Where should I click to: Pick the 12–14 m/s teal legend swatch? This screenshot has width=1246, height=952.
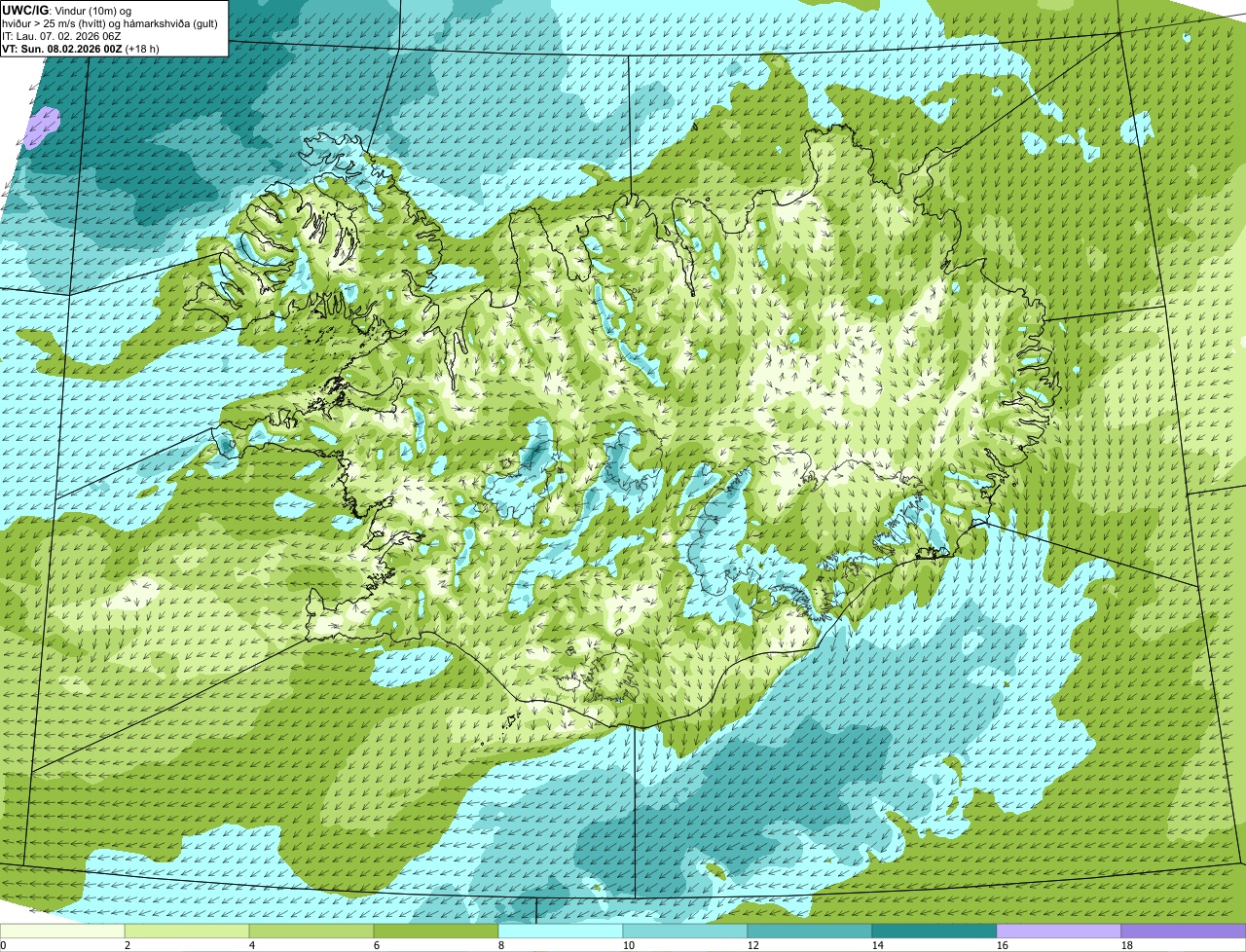[x=810, y=931]
